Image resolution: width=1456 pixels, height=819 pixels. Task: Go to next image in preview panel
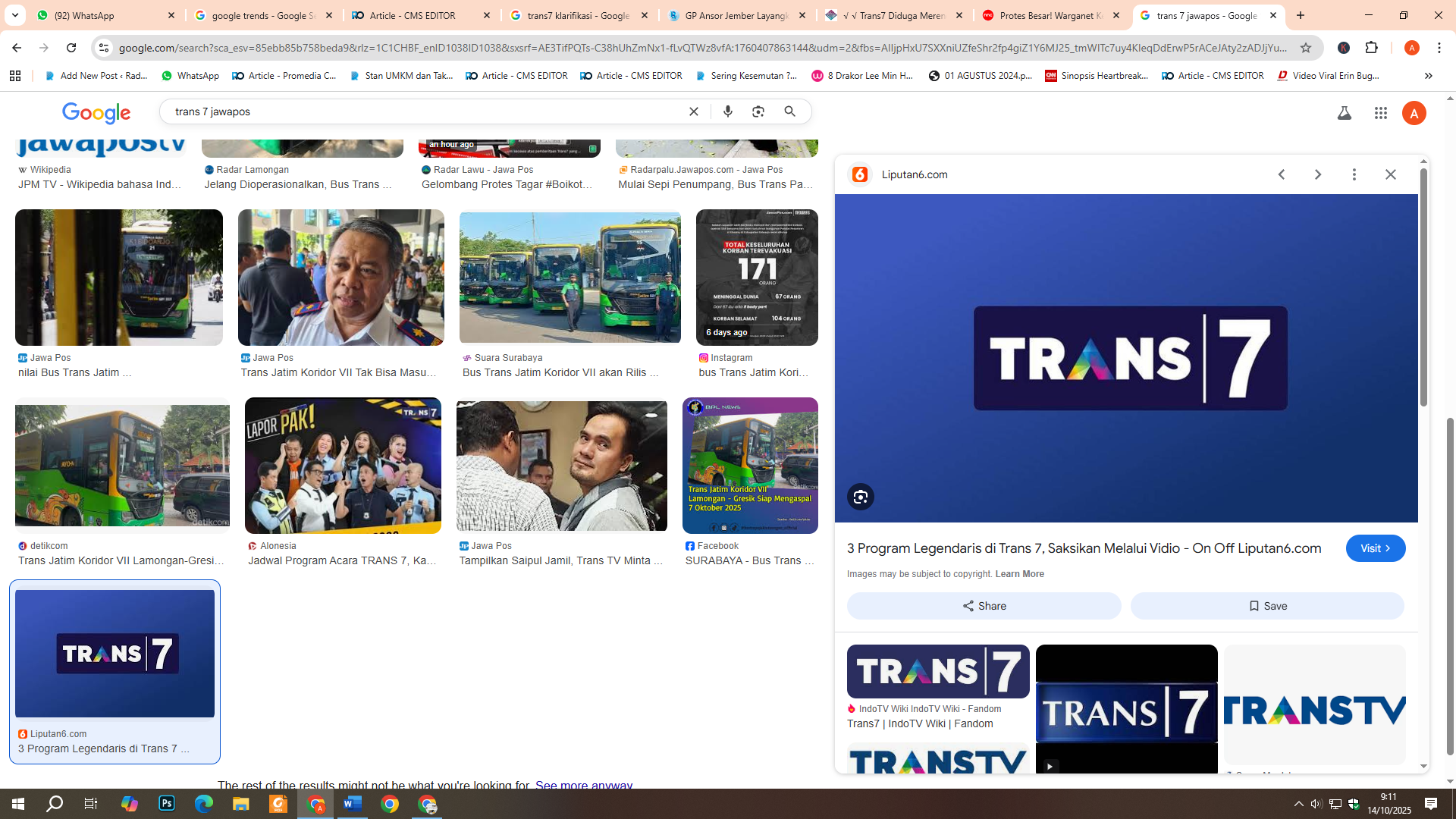(x=1318, y=174)
